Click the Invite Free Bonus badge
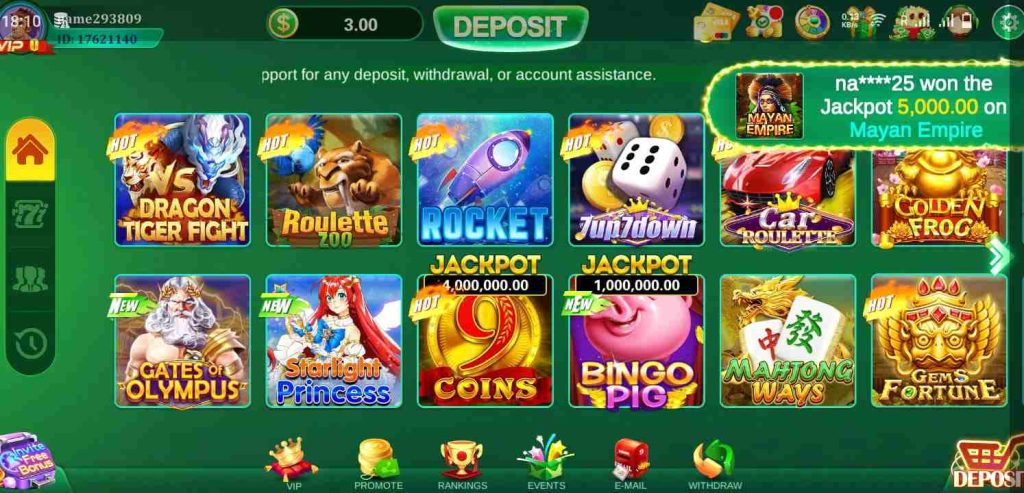The height and width of the screenshot is (493, 1024). coord(26,461)
